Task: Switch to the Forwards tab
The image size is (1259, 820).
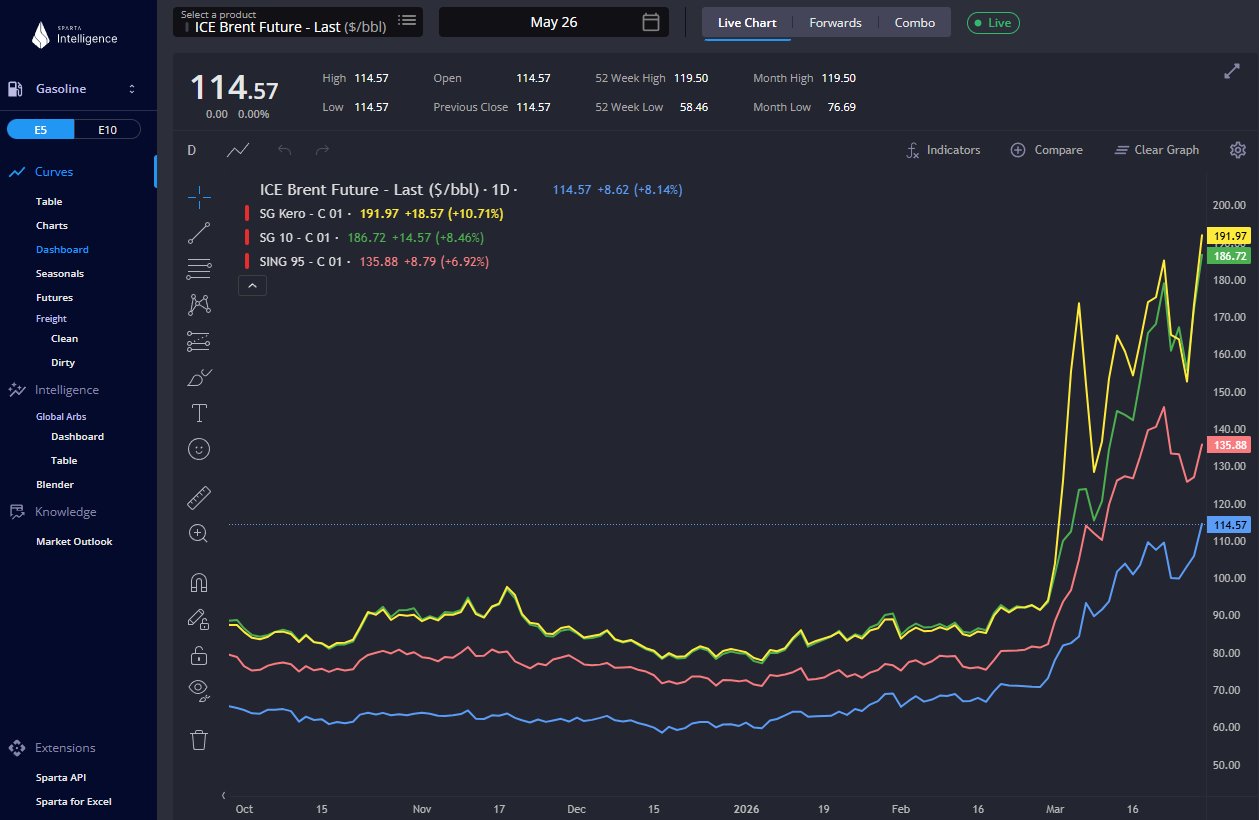Action: point(835,22)
